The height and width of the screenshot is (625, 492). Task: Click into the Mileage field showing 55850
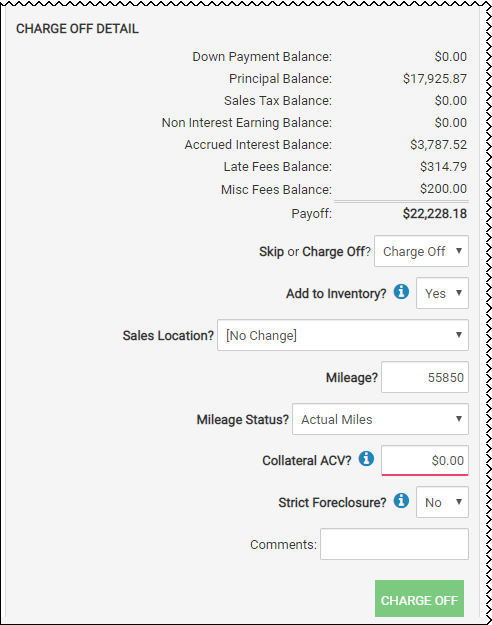pos(425,377)
